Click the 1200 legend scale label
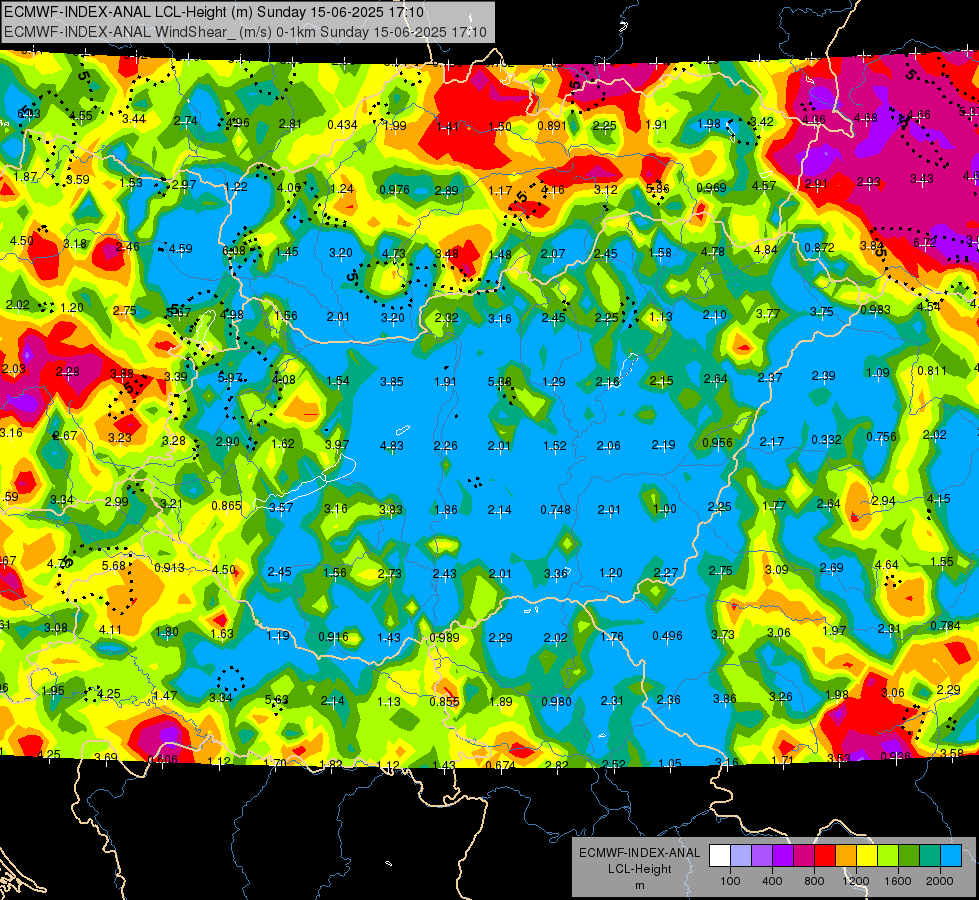Viewport: 979px width, 900px height. 855,881
